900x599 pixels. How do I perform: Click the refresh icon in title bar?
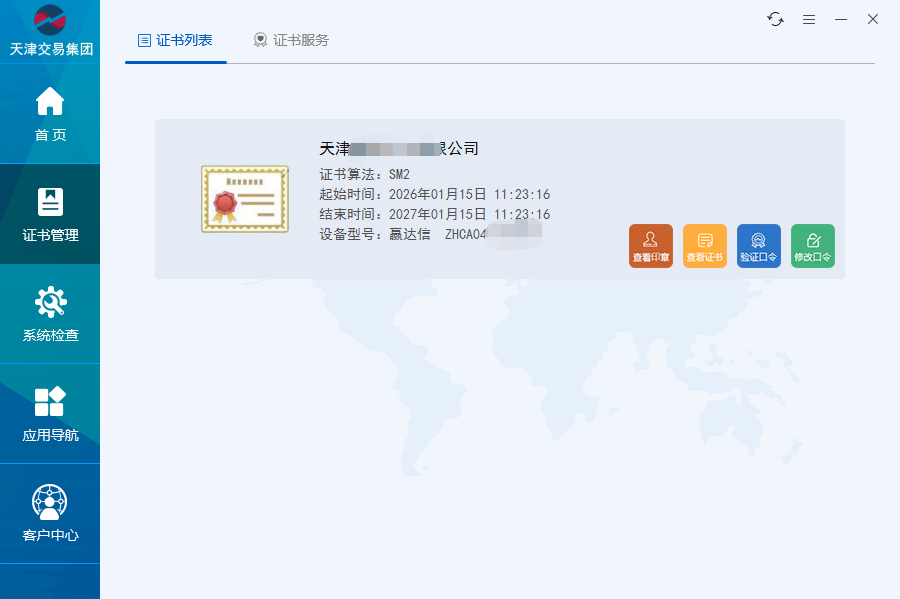pos(775,19)
